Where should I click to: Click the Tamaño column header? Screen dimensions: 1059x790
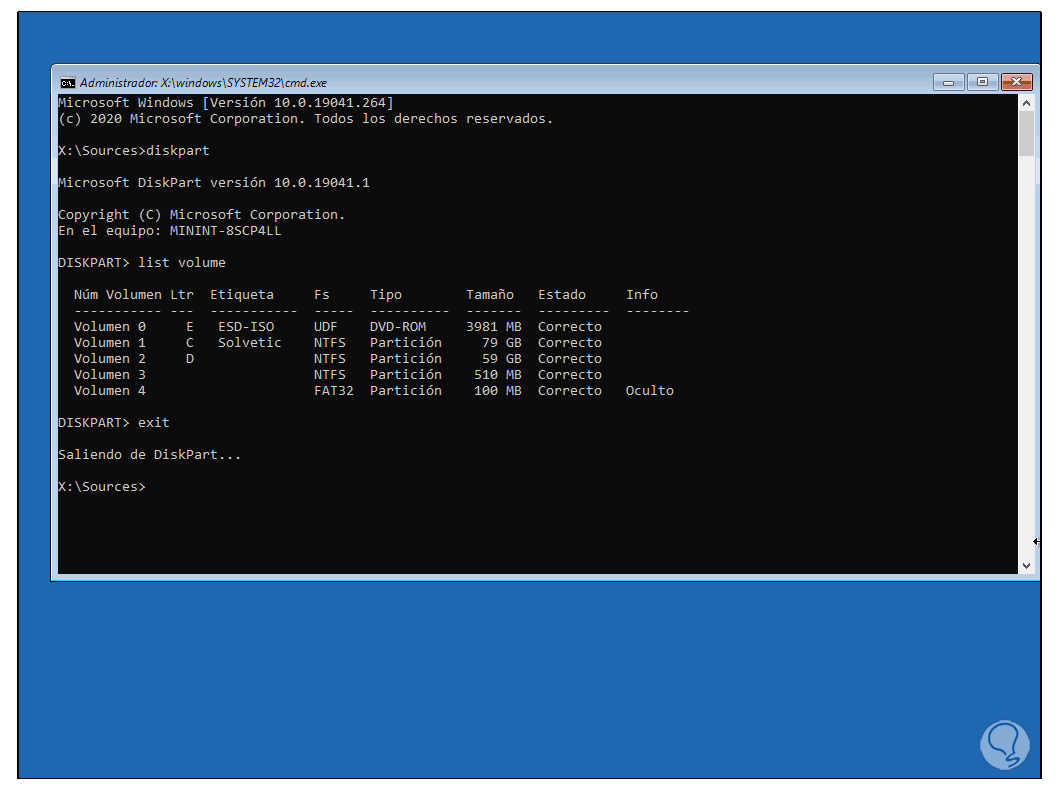pos(490,295)
